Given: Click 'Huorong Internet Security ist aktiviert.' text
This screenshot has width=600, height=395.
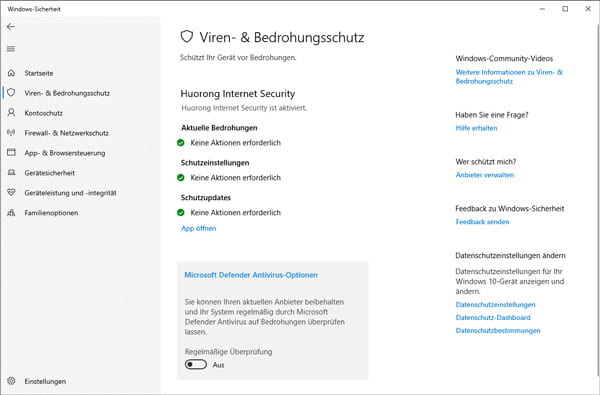Looking at the screenshot, I should click(x=244, y=108).
